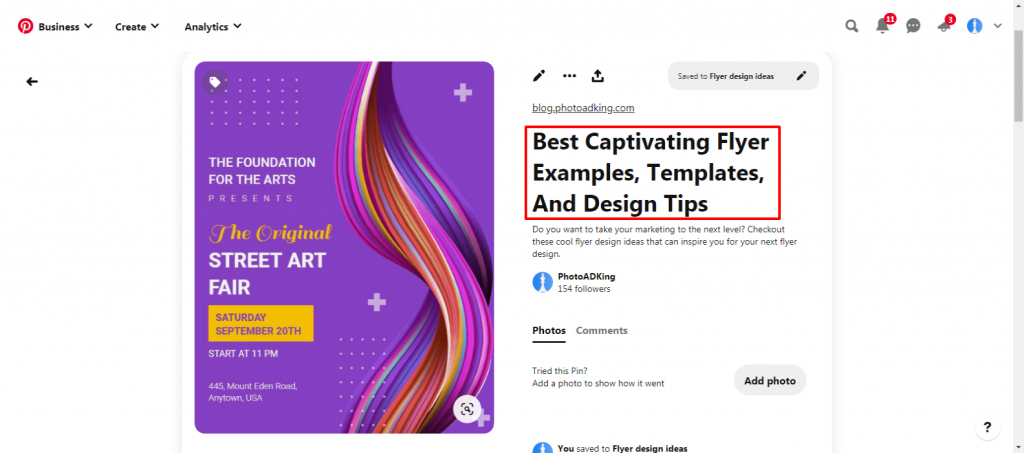Open the Business dropdown menu
1024x453 pixels.
(x=65, y=27)
